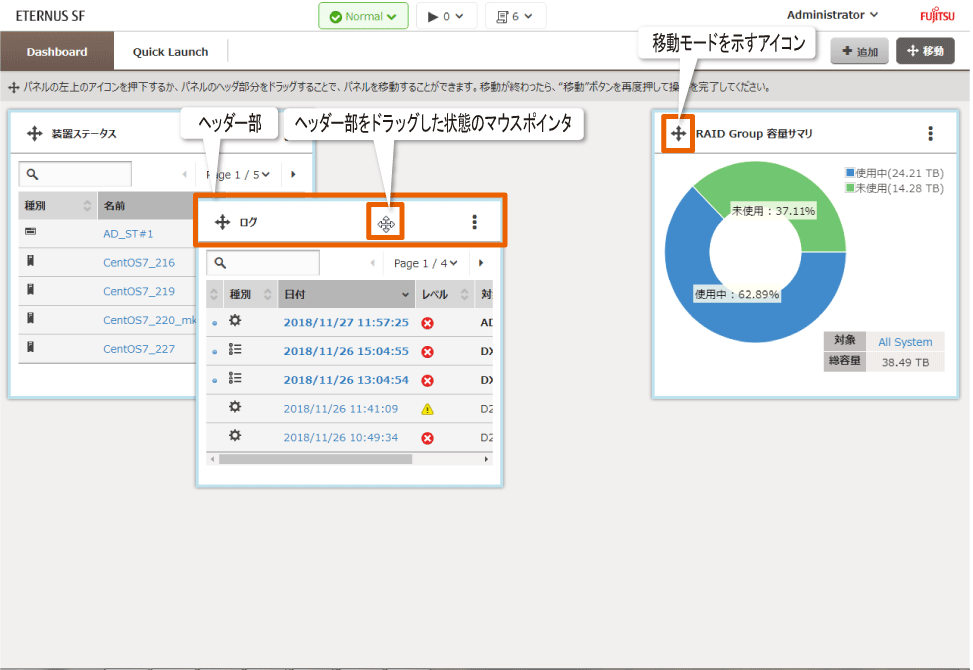Switch to the Dashboard tab
Viewport: 973px width, 670px height.
[x=57, y=51]
